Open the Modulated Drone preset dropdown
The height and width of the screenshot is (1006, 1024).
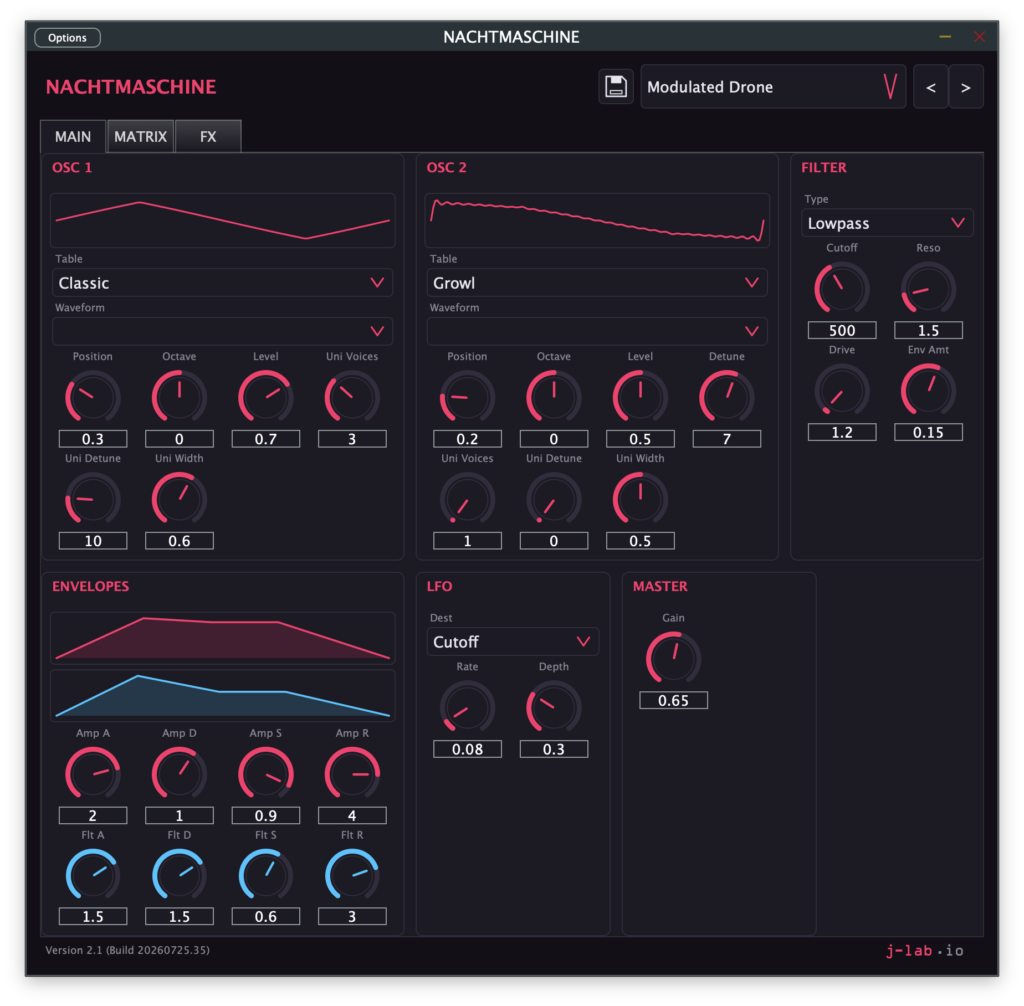coord(773,86)
